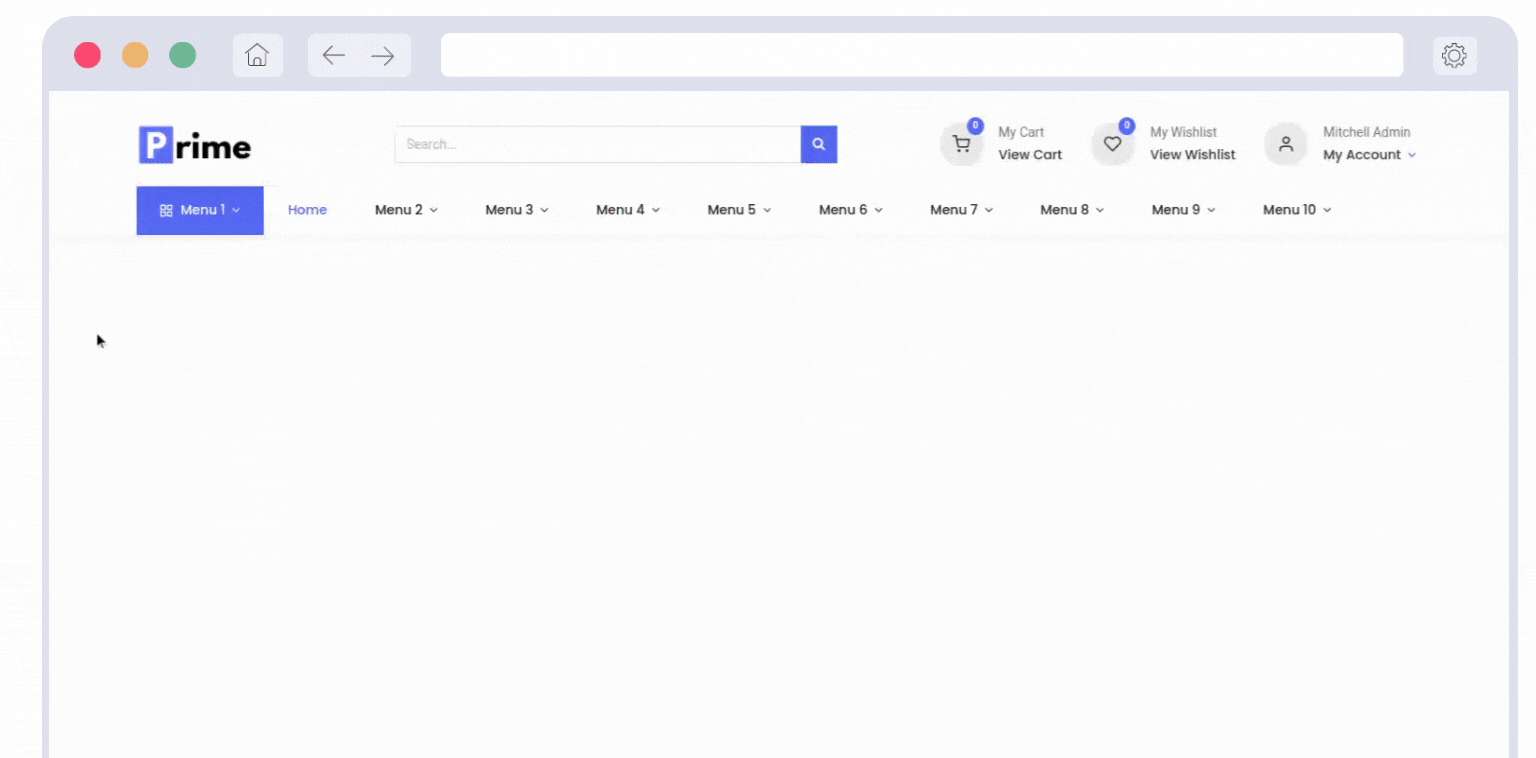Click the Prime logo
The height and width of the screenshot is (758, 1536).
tap(195, 146)
